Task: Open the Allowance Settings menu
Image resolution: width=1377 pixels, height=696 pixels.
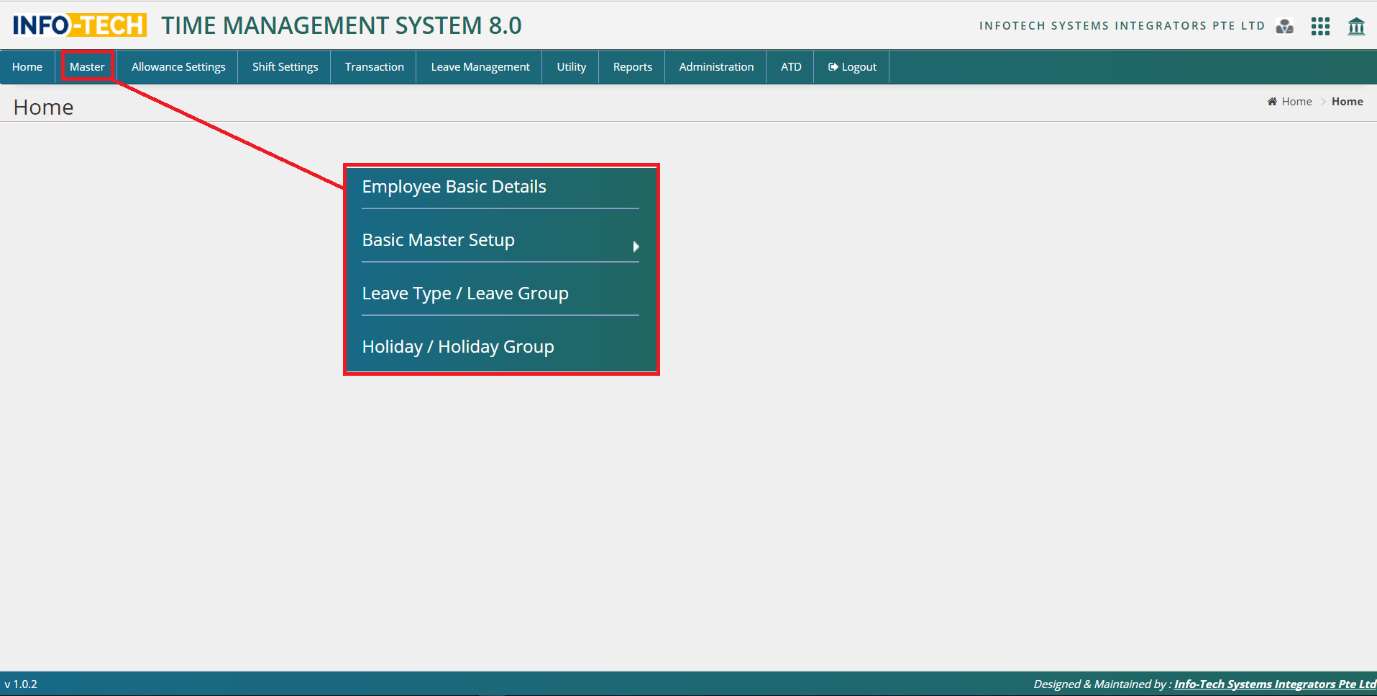Action: point(178,67)
